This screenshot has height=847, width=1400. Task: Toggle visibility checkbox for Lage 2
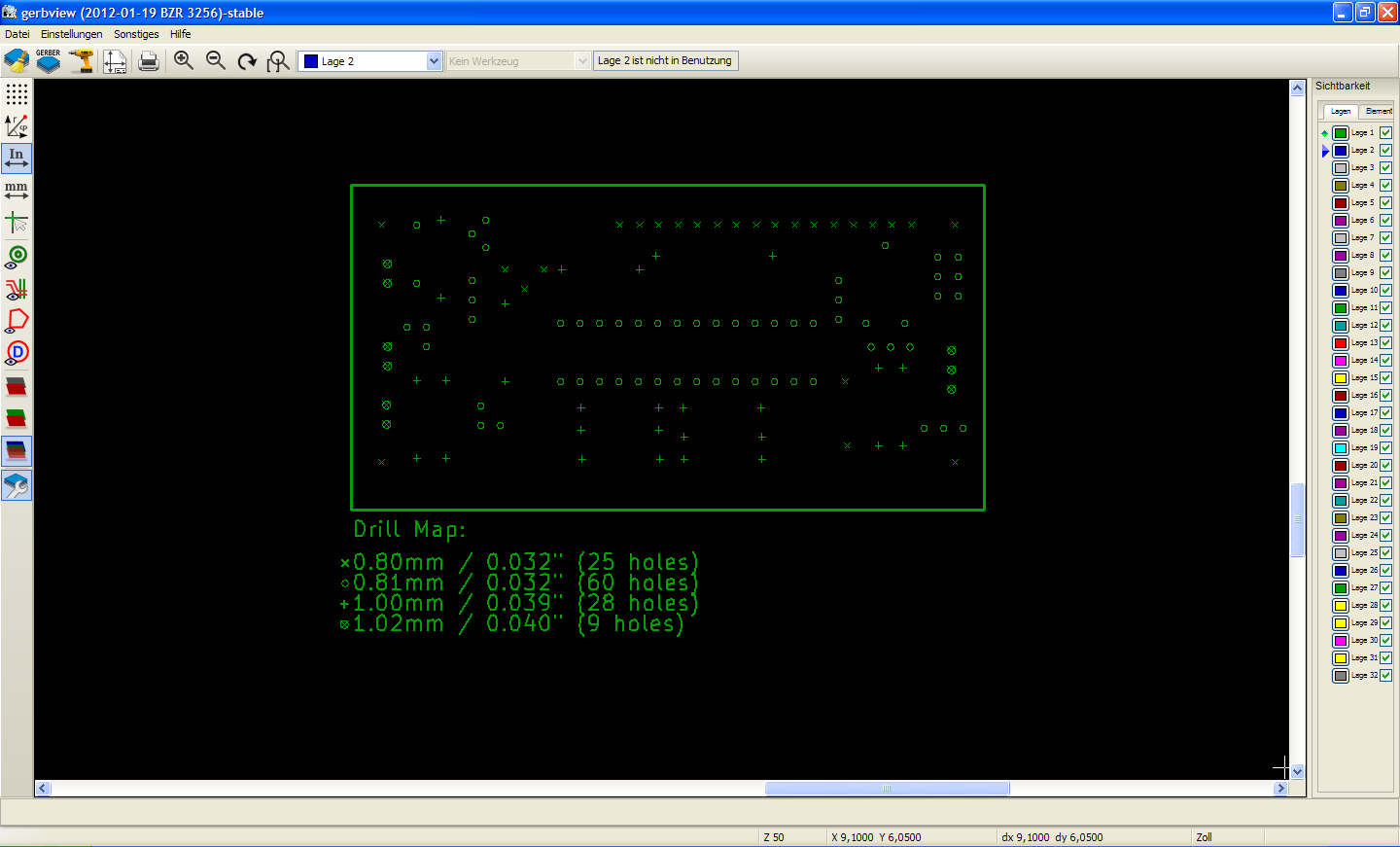[x=1385, y=151]
